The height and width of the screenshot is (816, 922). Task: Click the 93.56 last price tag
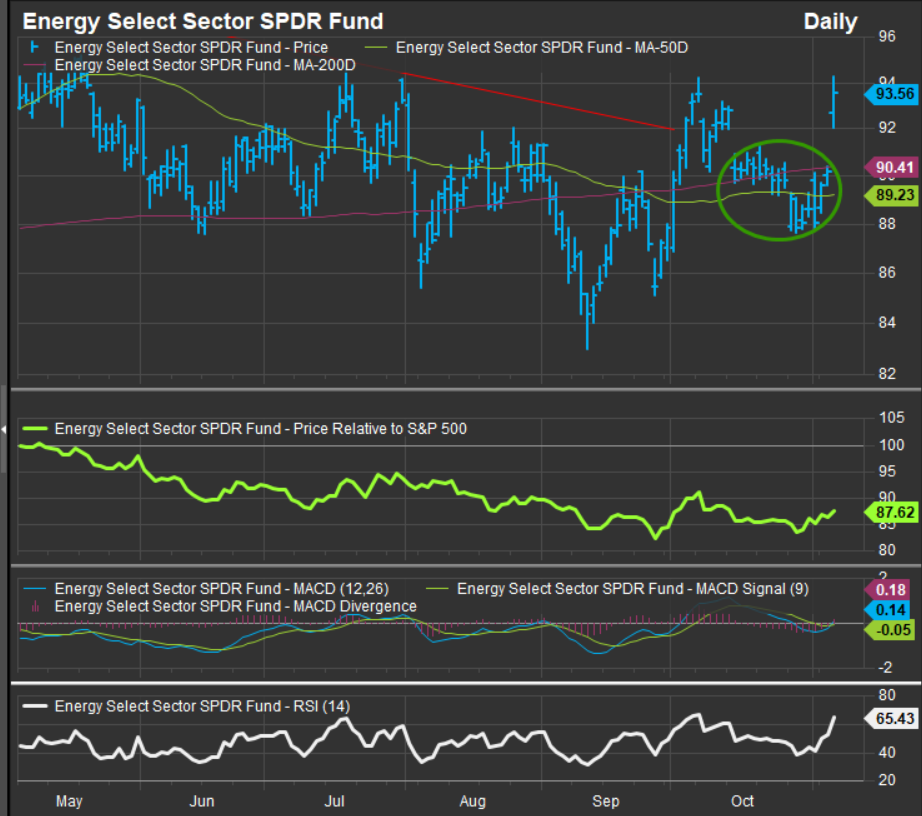tap(891, 93)
